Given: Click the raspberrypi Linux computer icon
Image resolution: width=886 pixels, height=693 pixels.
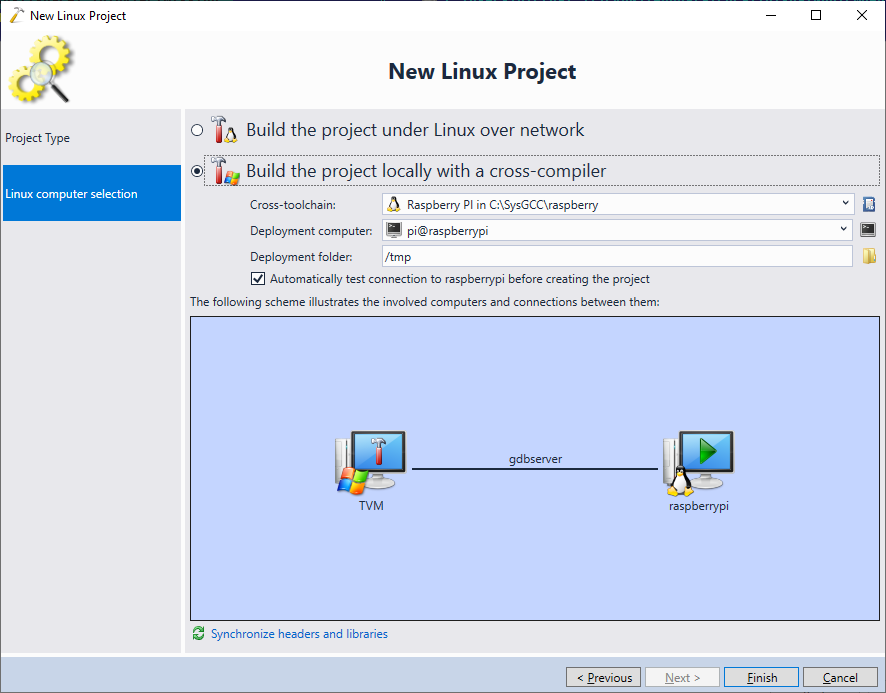Looking at the screenshot, I should click(698, 463).
